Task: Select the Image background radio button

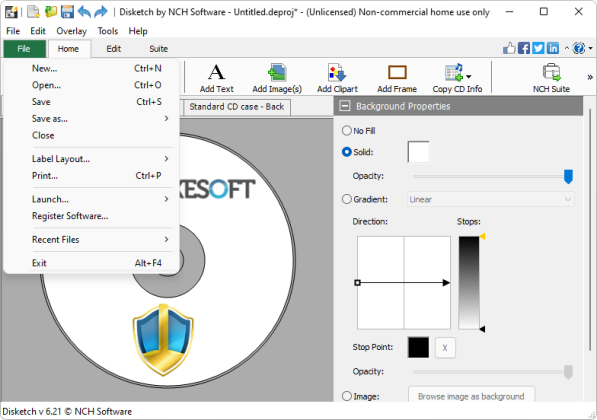Action: 346,396
